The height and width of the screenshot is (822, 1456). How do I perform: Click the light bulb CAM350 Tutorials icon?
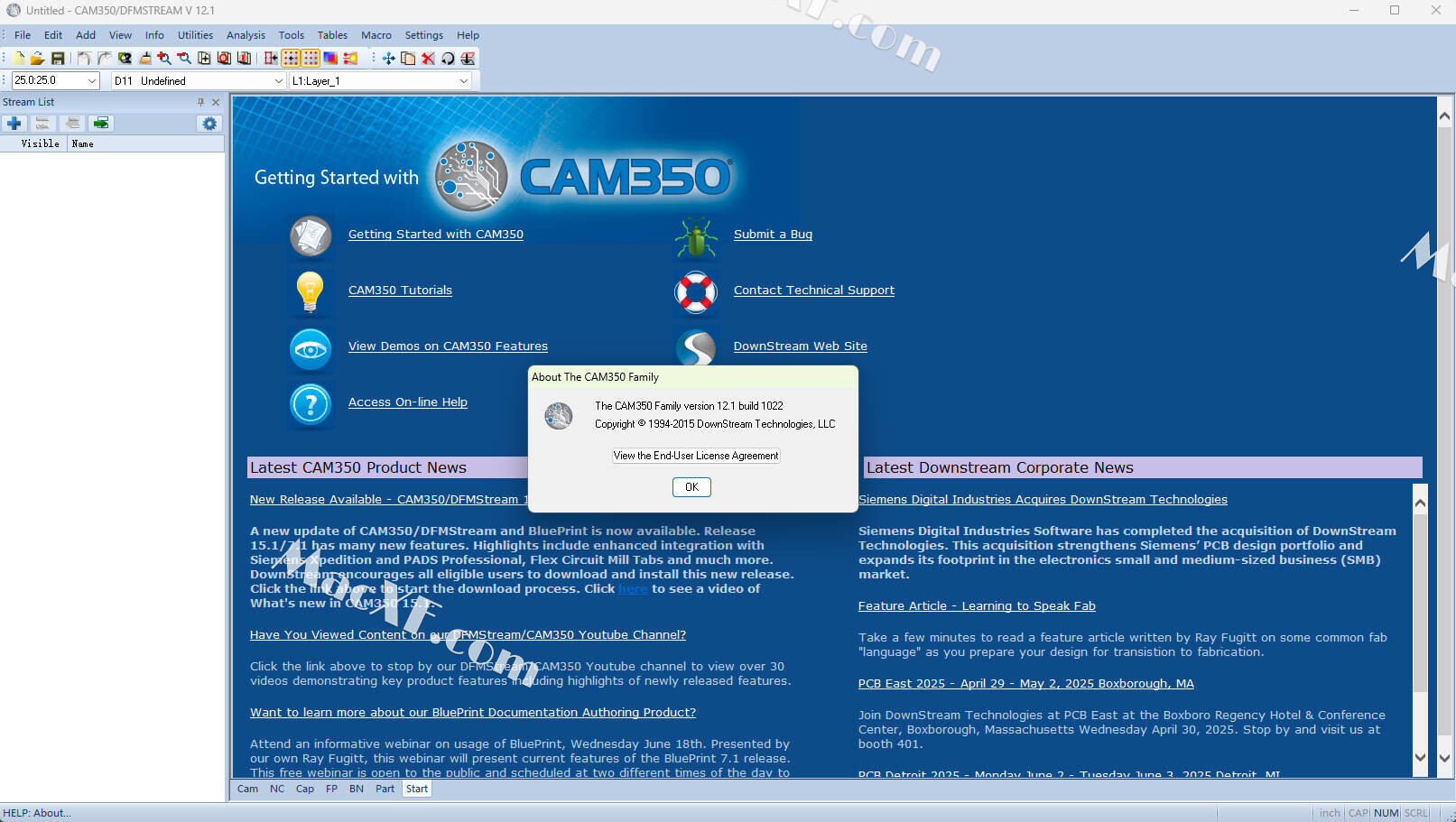coord(311,291)
